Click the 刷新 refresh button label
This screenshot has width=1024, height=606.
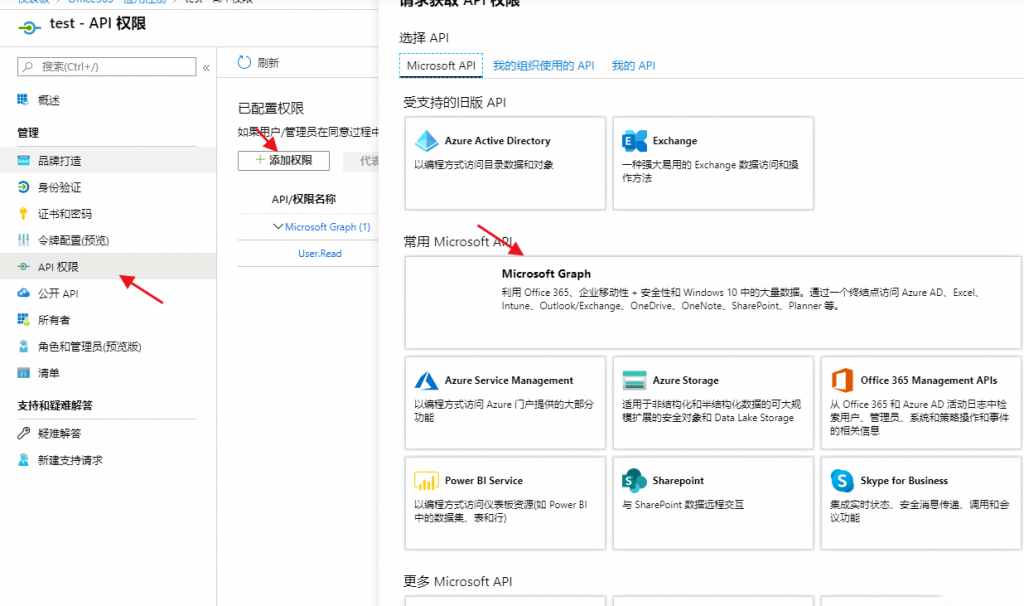click(x=268, y=63)
